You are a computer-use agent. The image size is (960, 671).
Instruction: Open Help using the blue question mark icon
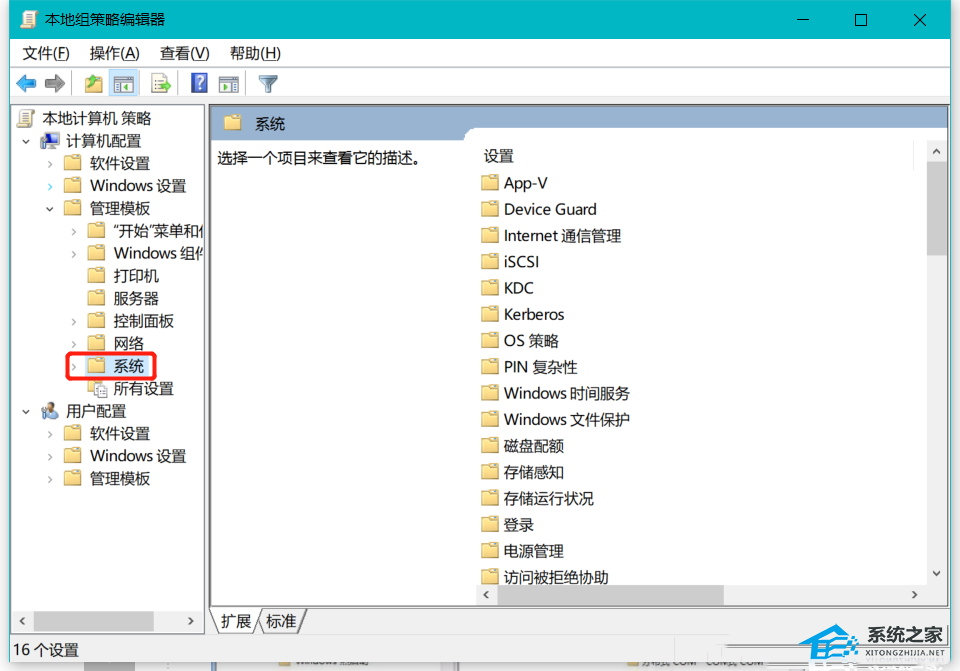tap(199, 83)
